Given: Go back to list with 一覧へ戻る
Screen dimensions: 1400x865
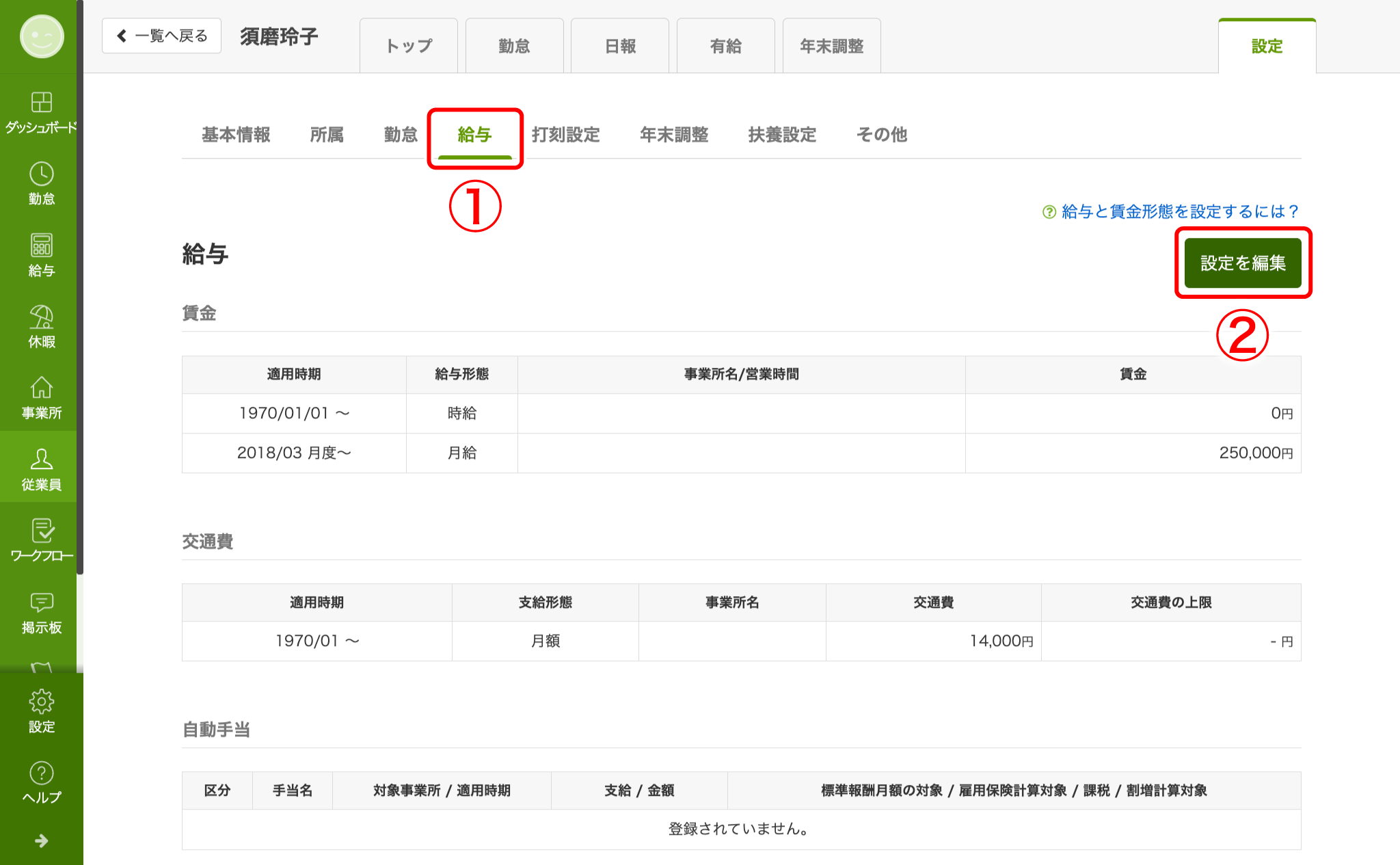Looking at the screenshot, I should [x=162, y=36].
